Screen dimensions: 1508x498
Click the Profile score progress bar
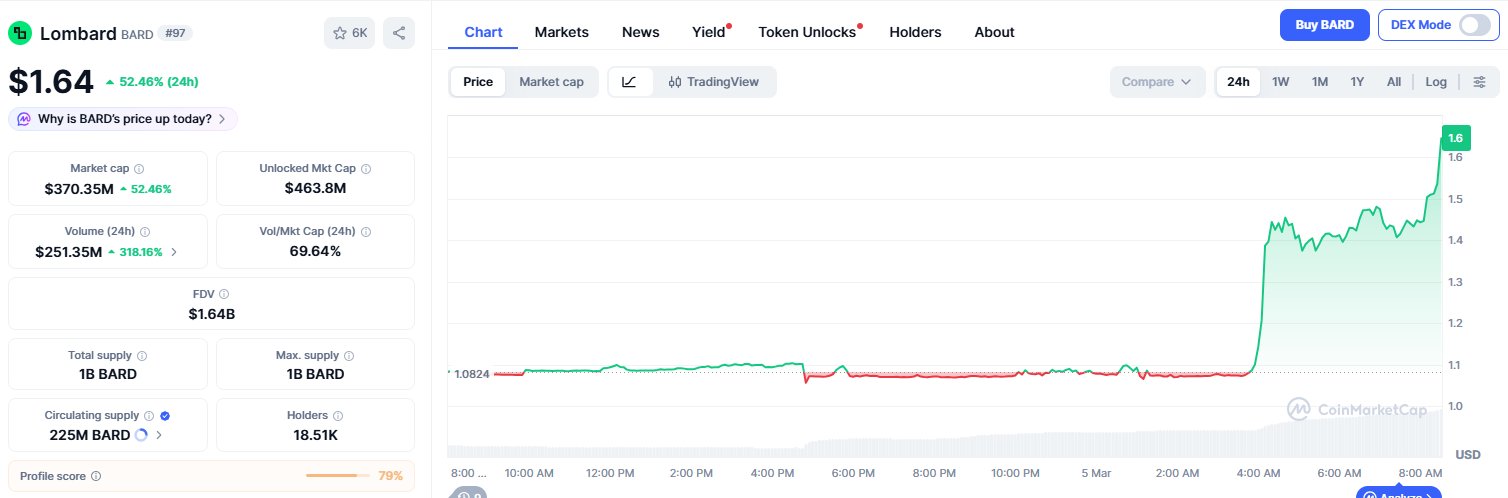coord(332,476)
